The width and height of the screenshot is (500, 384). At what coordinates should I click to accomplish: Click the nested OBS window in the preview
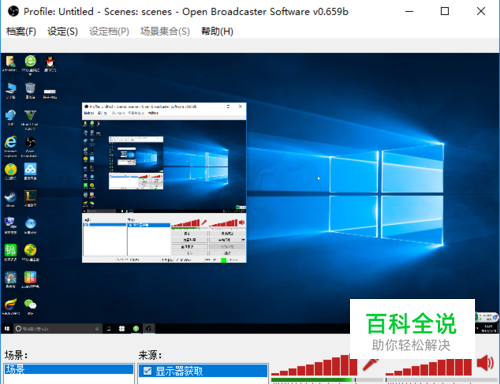pyautogui.click(x=164, y=182)
